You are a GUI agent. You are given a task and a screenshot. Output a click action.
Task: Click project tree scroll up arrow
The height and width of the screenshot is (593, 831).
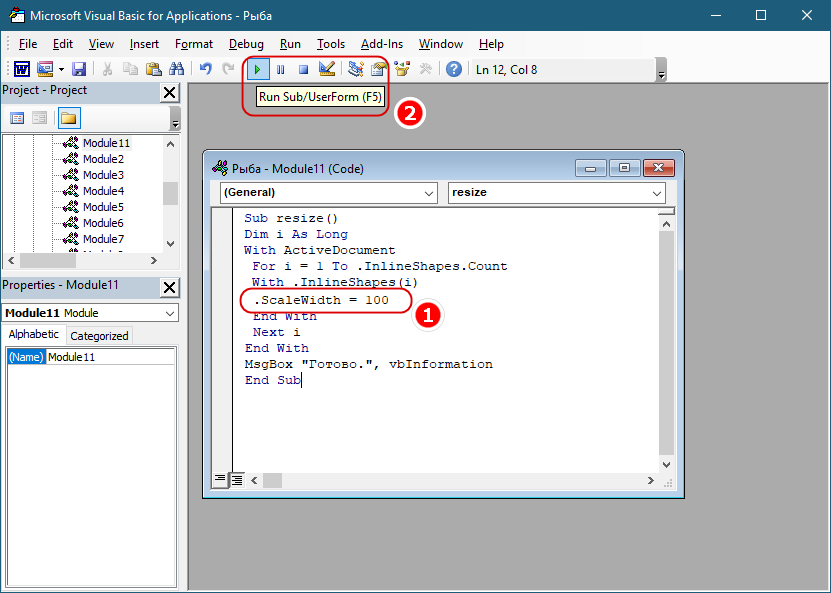[x=171, y=144]
